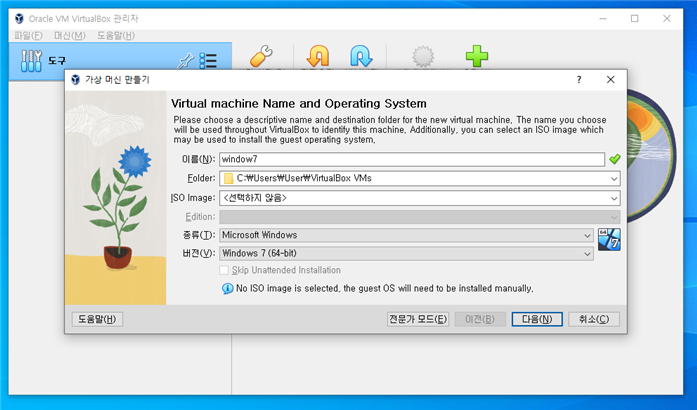Click the dialog help question mark
Screen dimensions: 697x410
[x=579, y=80]
